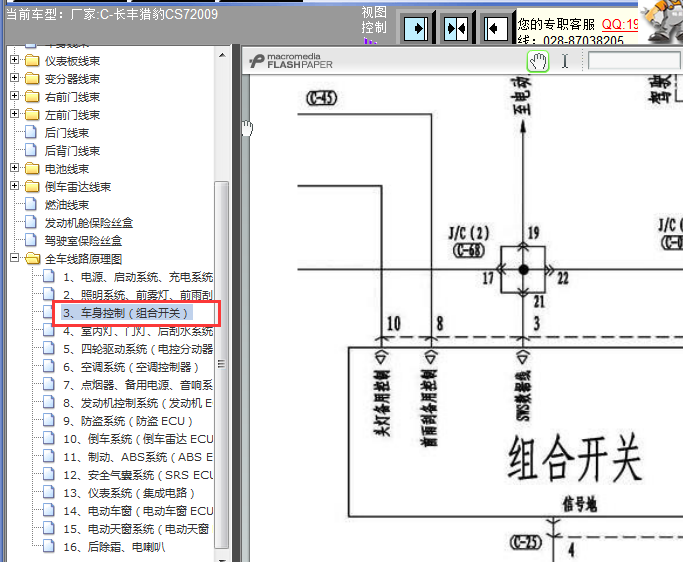Image resolution: width=683 pixels, height=562 pixels.
Task: Click the tree panel vertical scrollbar thumb
Action: coord(222,365)
